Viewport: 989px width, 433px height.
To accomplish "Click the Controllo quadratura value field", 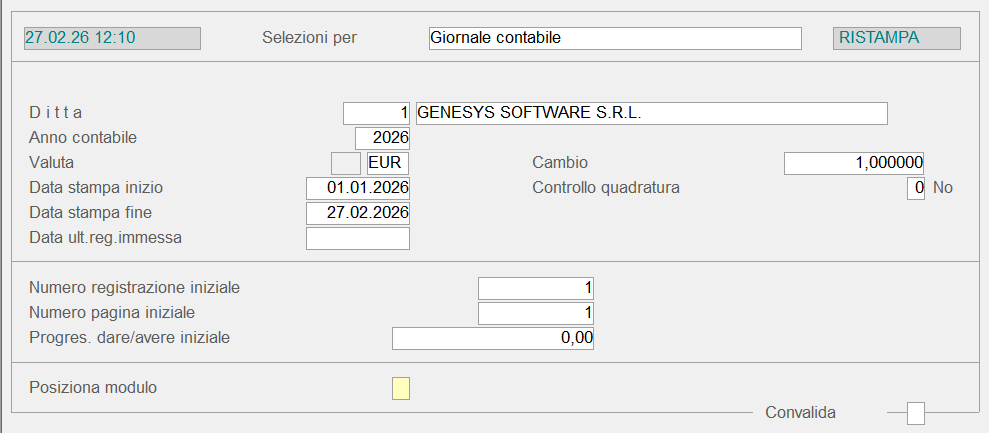I will click(916, 188).
